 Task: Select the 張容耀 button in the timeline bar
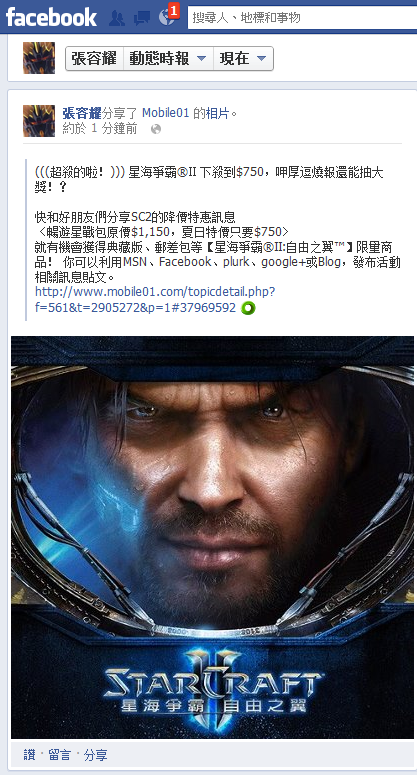(94, 59)
